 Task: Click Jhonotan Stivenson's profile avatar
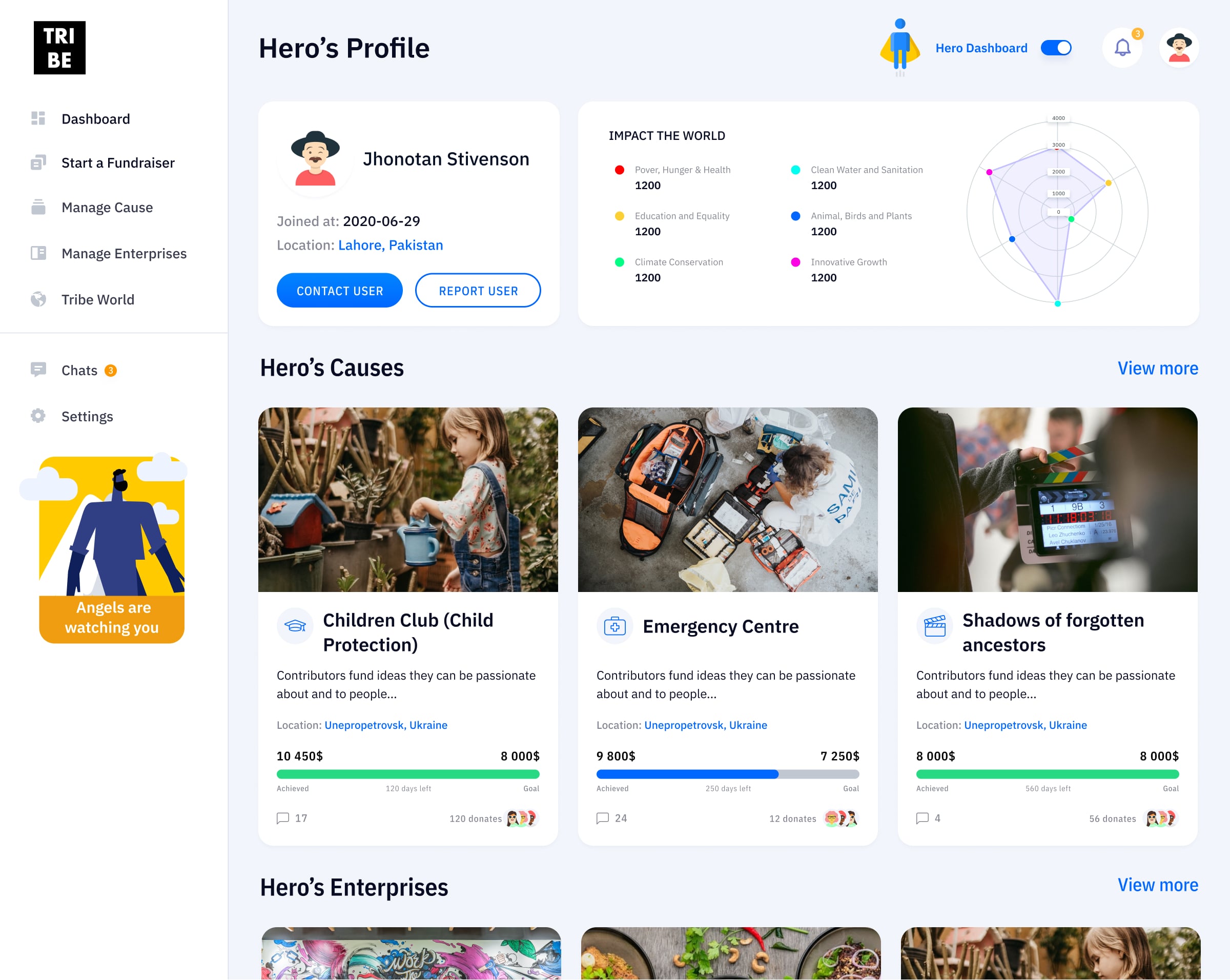point(315,159)
